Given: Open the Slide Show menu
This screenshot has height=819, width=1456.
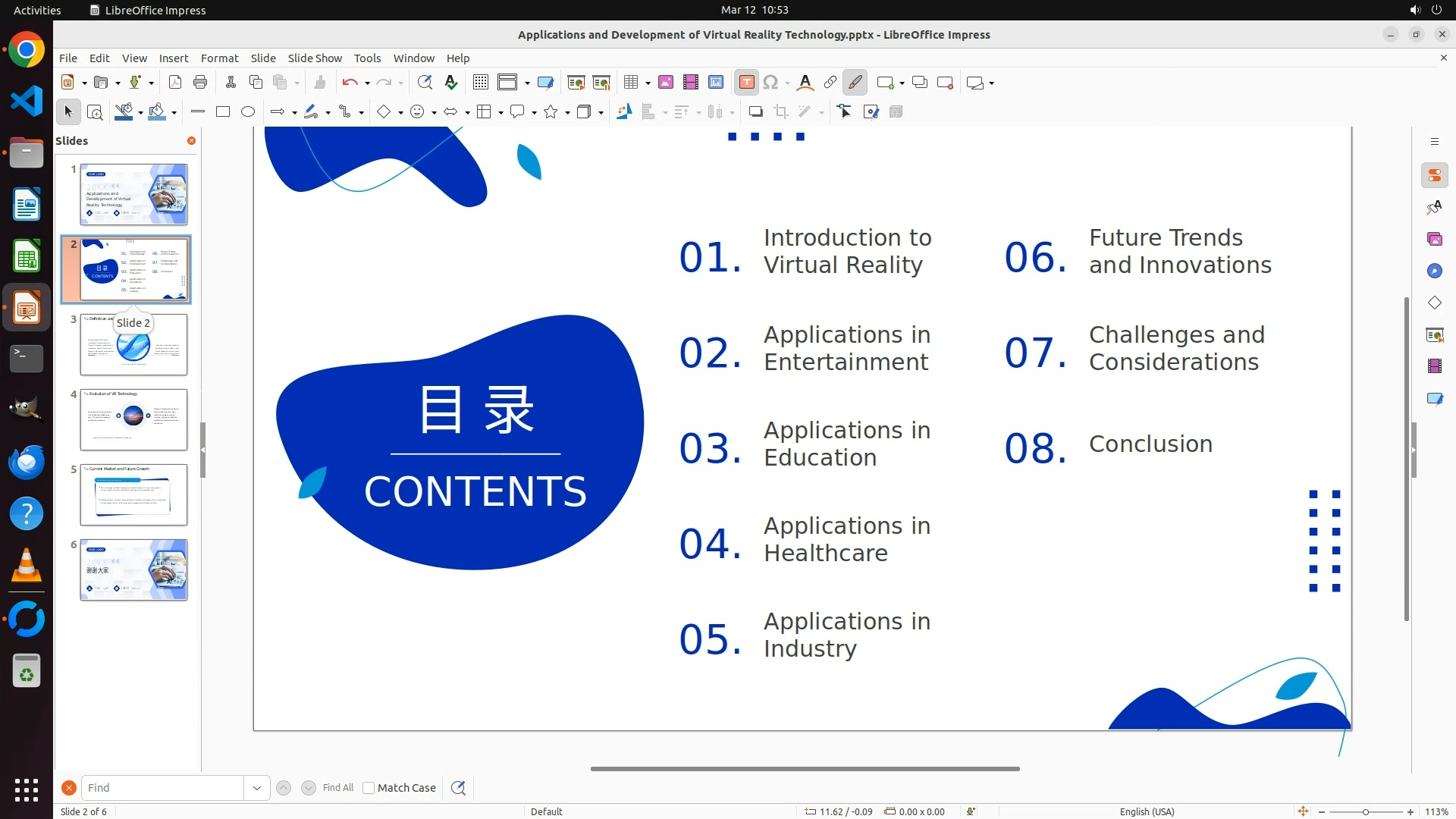Looking at the screenshot, I should coord(314,58).
